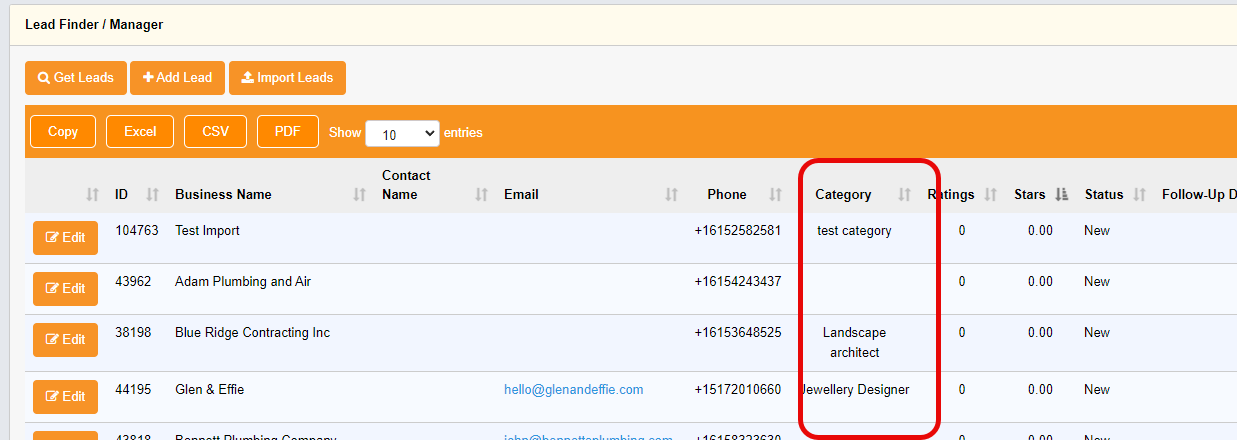Click Category column sort icon

tap(905, 195)
